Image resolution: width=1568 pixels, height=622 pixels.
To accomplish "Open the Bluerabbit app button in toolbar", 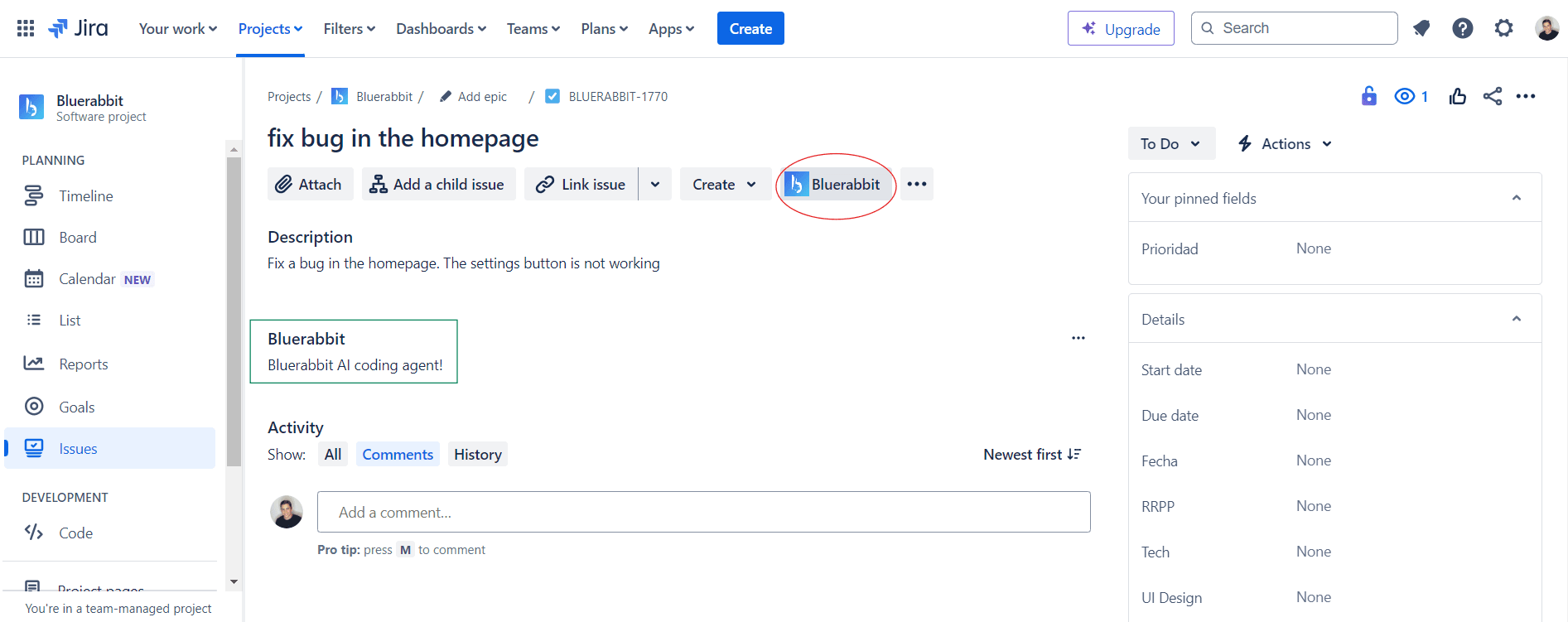I will click(833, 184).
